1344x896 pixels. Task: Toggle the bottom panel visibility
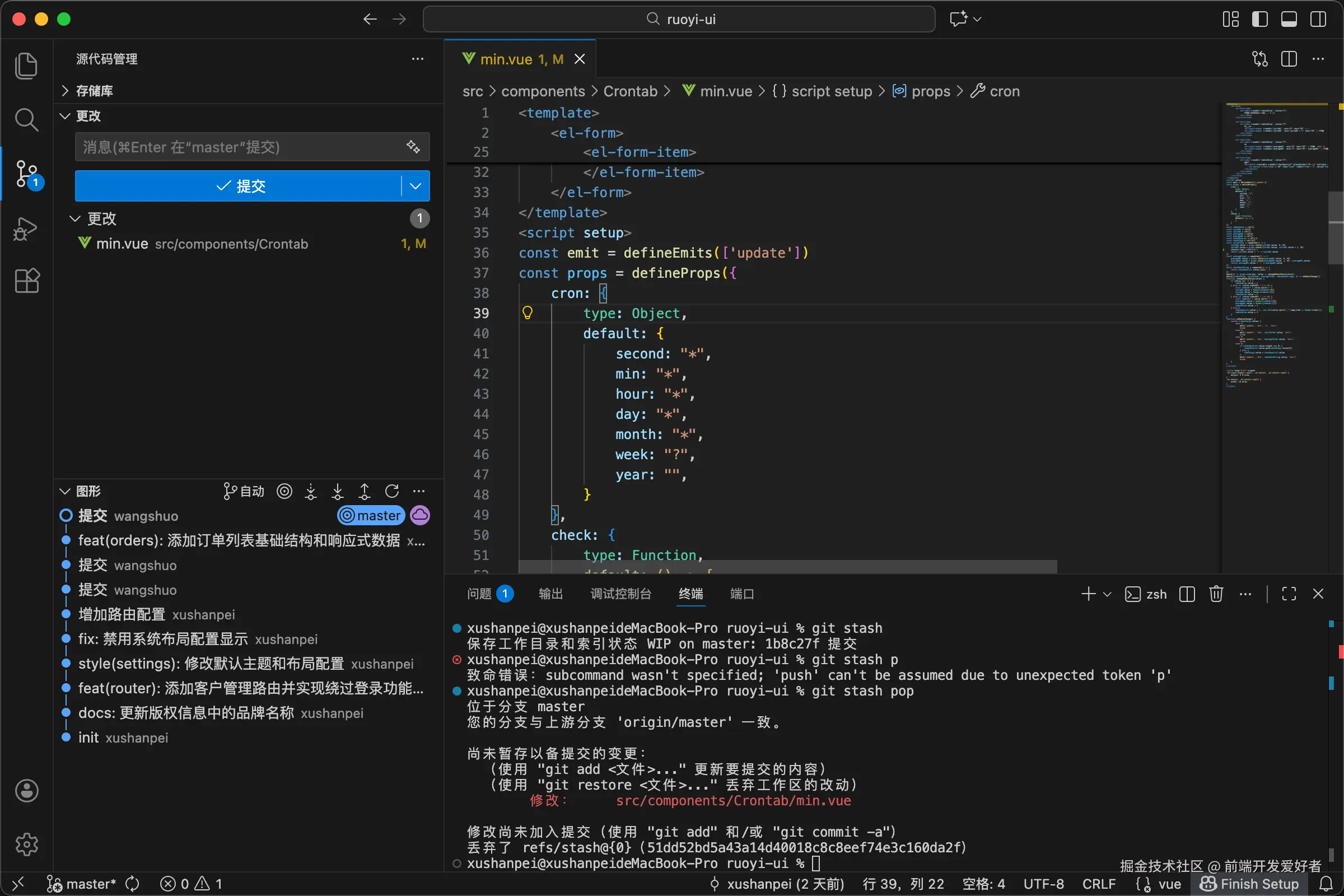click(1289, 20)
